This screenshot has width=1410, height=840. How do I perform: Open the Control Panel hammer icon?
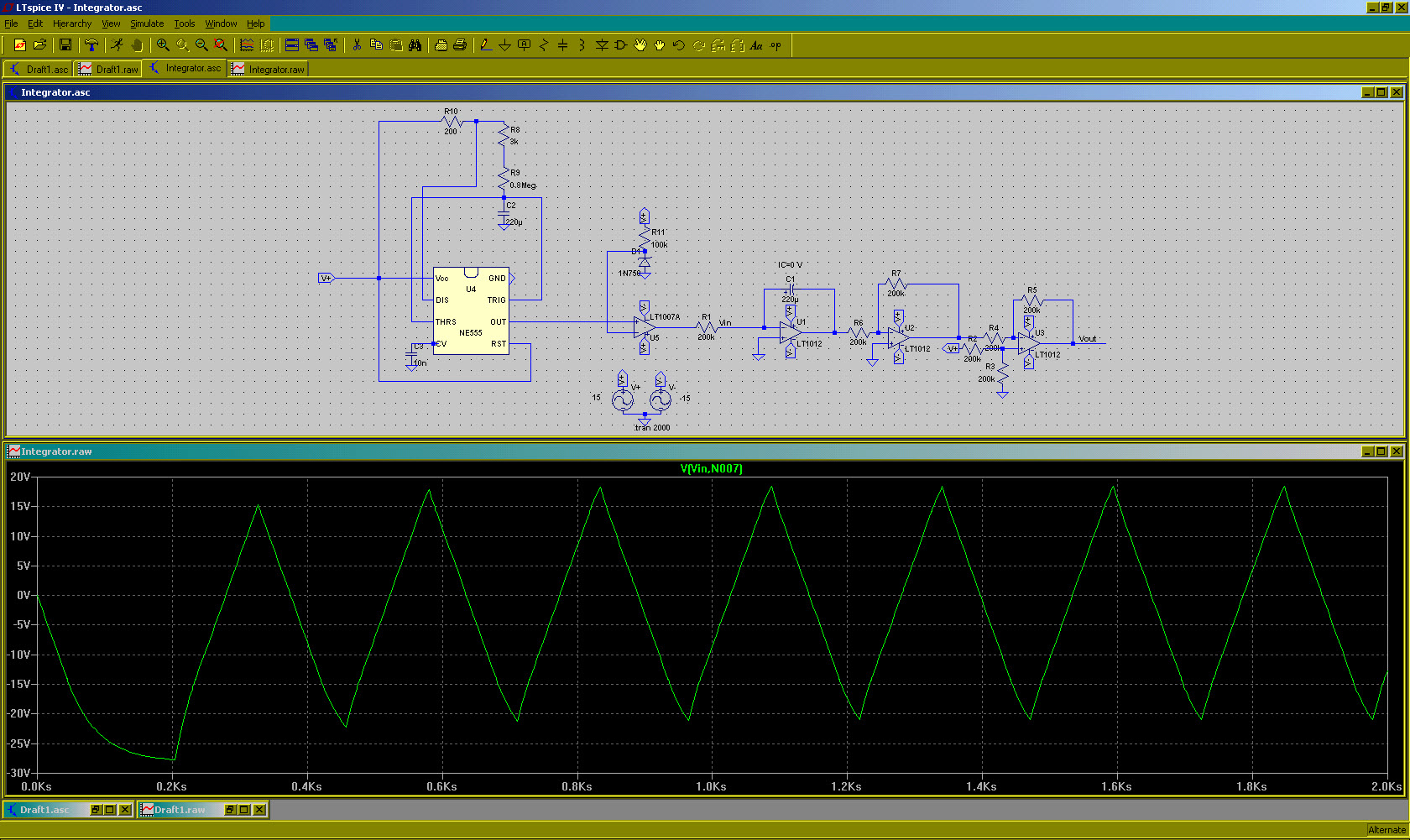point(91,45)
